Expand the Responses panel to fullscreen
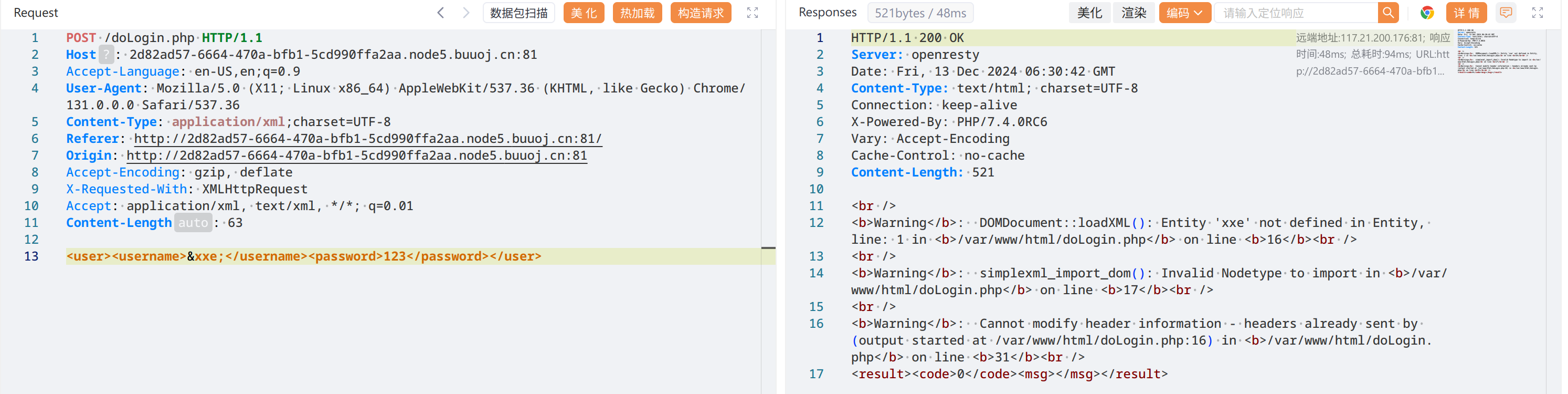1568x394 pixels. [1538, 13]
